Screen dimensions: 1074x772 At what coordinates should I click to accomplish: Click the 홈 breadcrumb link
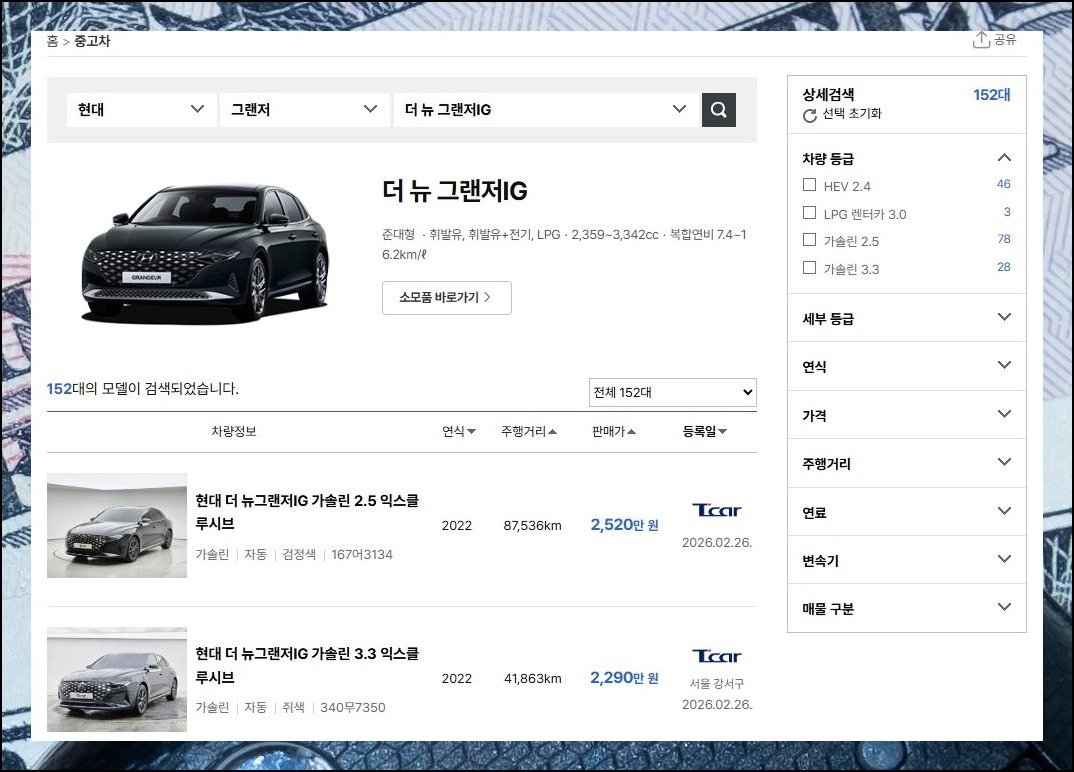pos(53,41)
